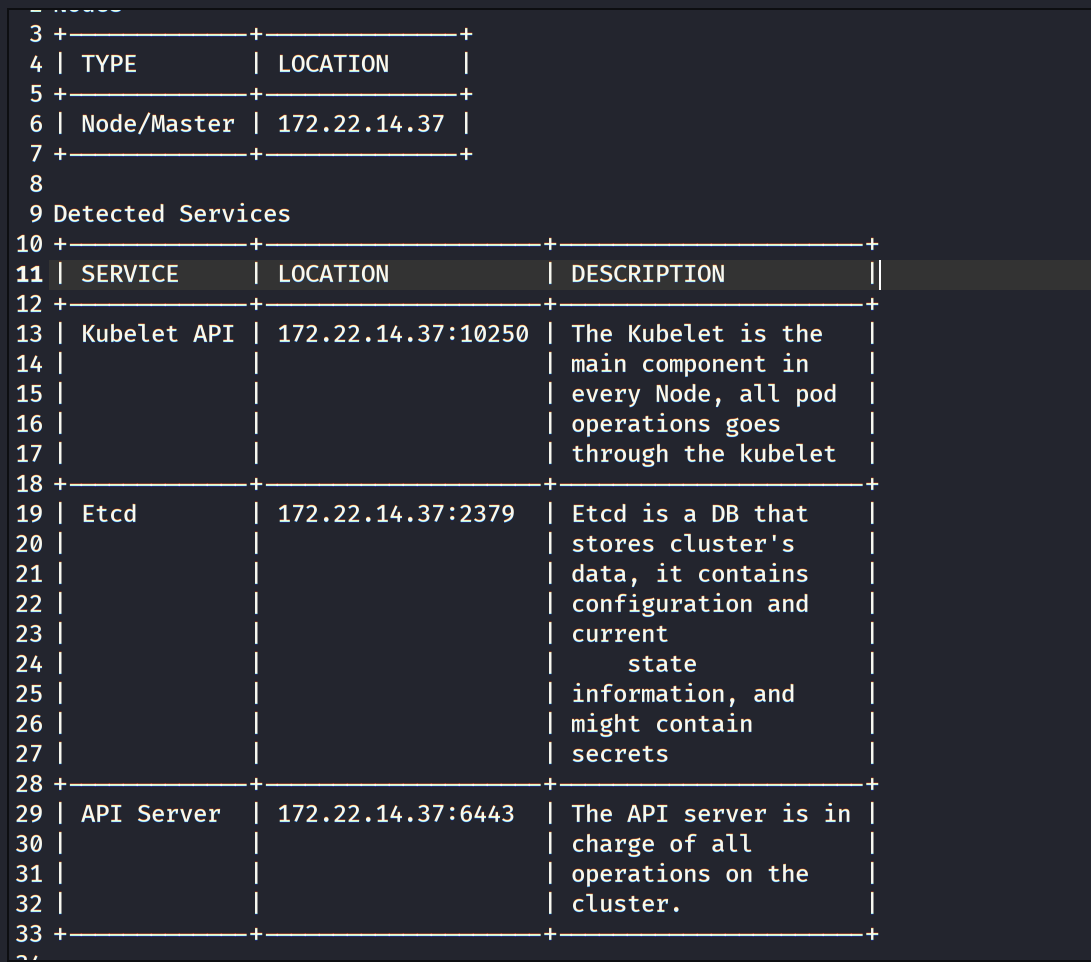Click the Detected Services heading text
This screenshot has width=1091, height=962.
click(x=171, y=214)
